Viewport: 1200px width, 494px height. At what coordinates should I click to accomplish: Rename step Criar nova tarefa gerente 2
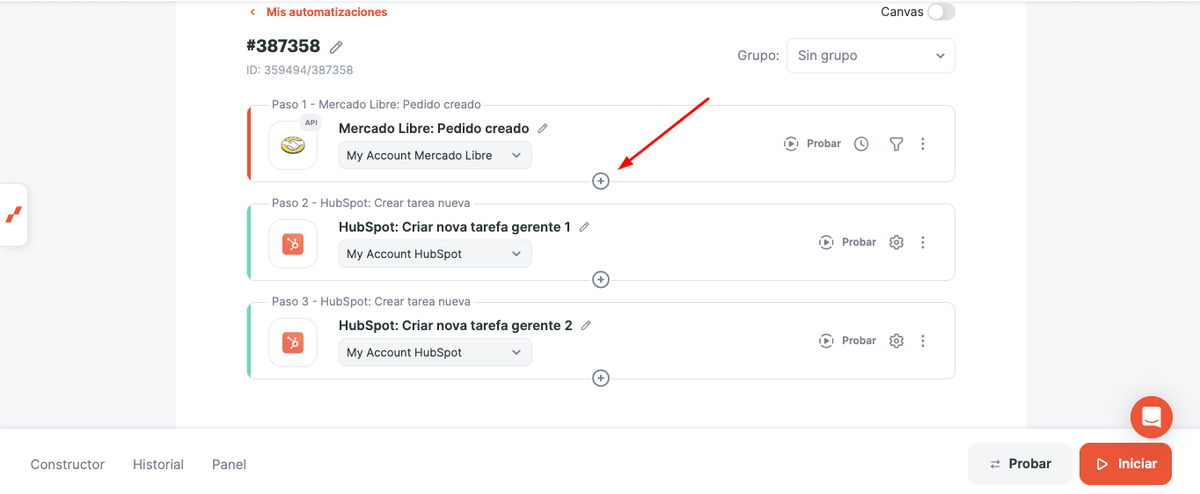click(x=587, y=325)
